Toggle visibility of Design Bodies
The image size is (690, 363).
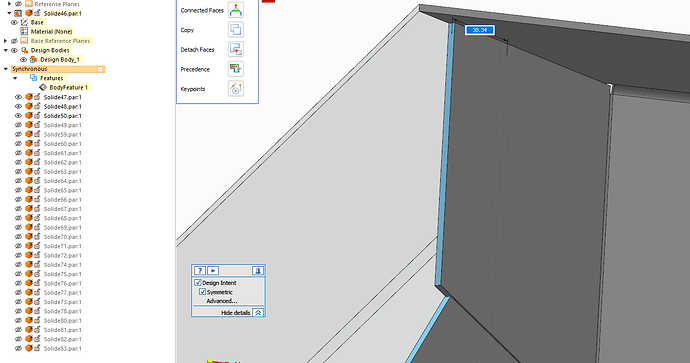tap(14, 50)
